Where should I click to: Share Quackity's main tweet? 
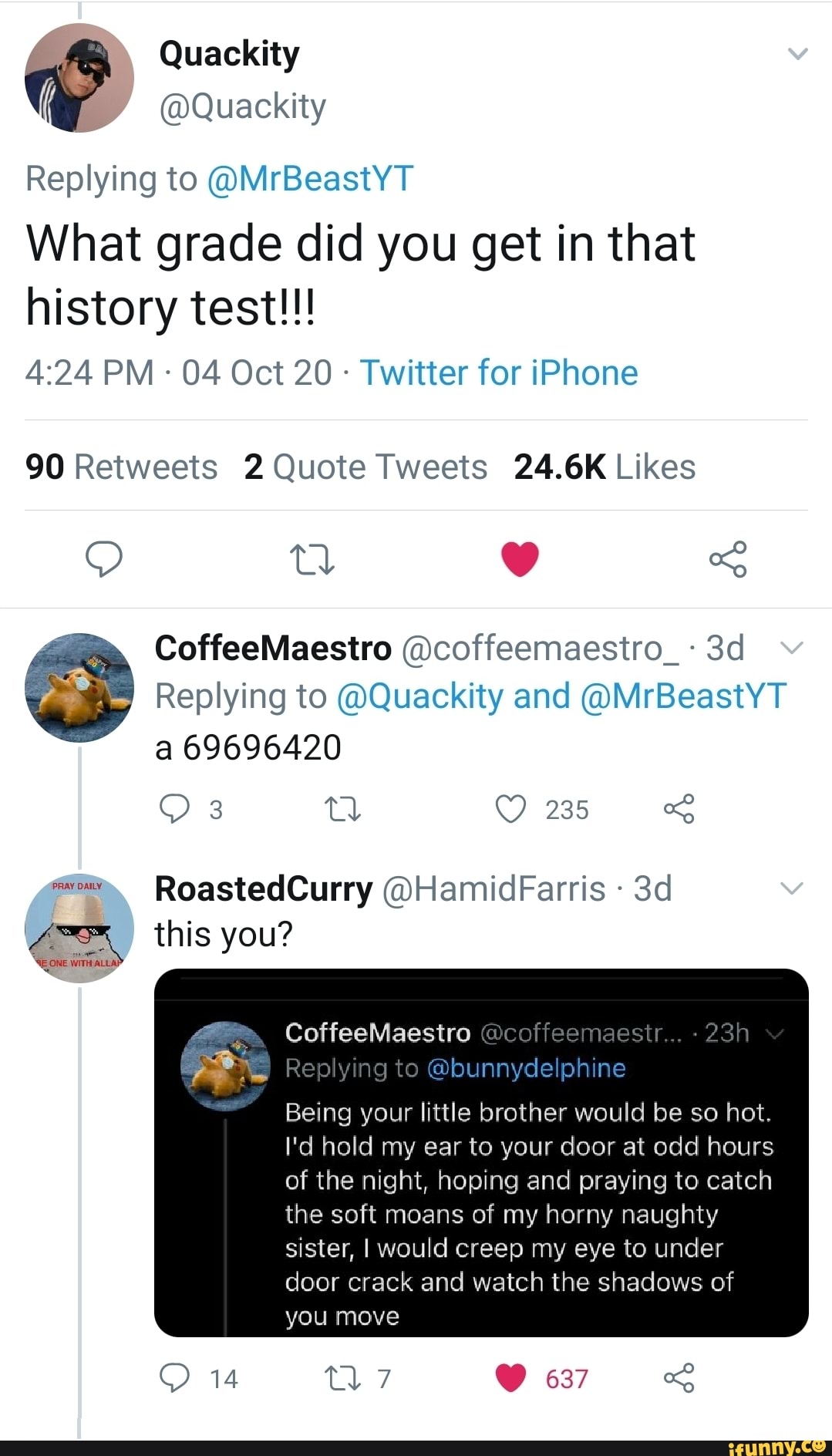click(x=728, y=559)
